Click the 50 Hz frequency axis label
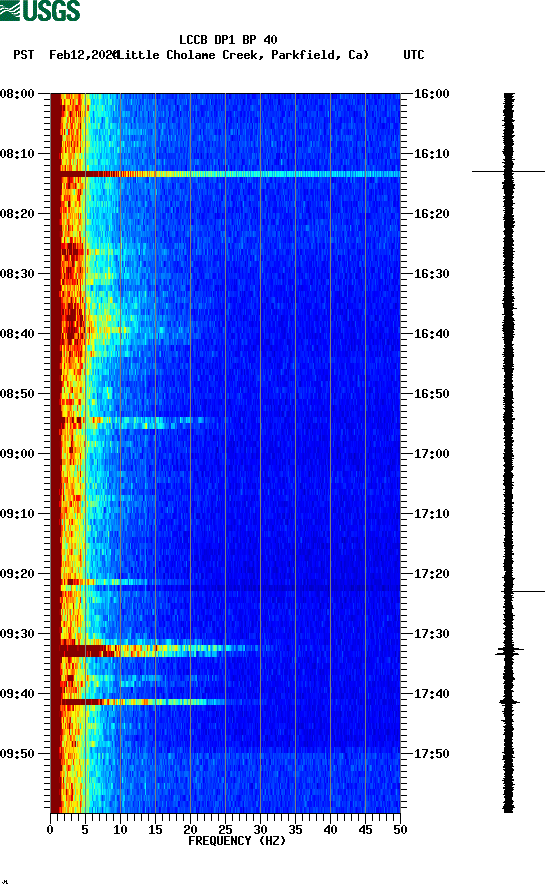 pyautogui.click(x=400, y=830)
